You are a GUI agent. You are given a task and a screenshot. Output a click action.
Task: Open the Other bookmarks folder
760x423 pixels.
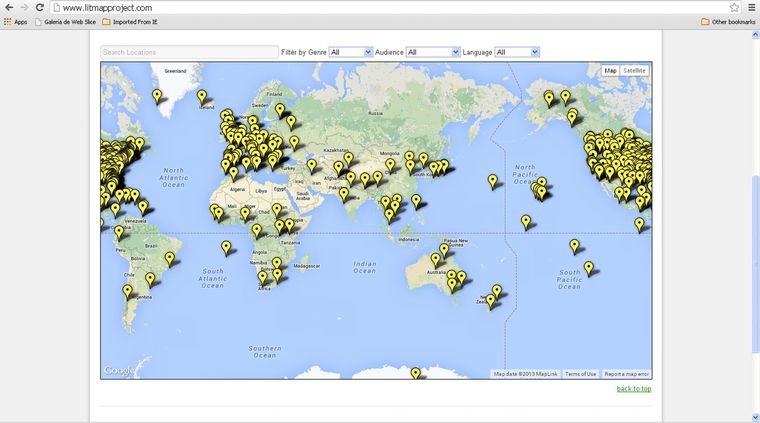coord(728,21)
